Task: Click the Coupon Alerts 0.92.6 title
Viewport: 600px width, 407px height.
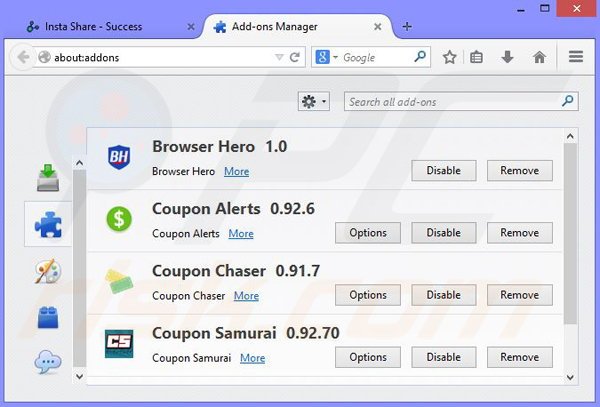Action: pyautogui.click(x=233, y=209)
